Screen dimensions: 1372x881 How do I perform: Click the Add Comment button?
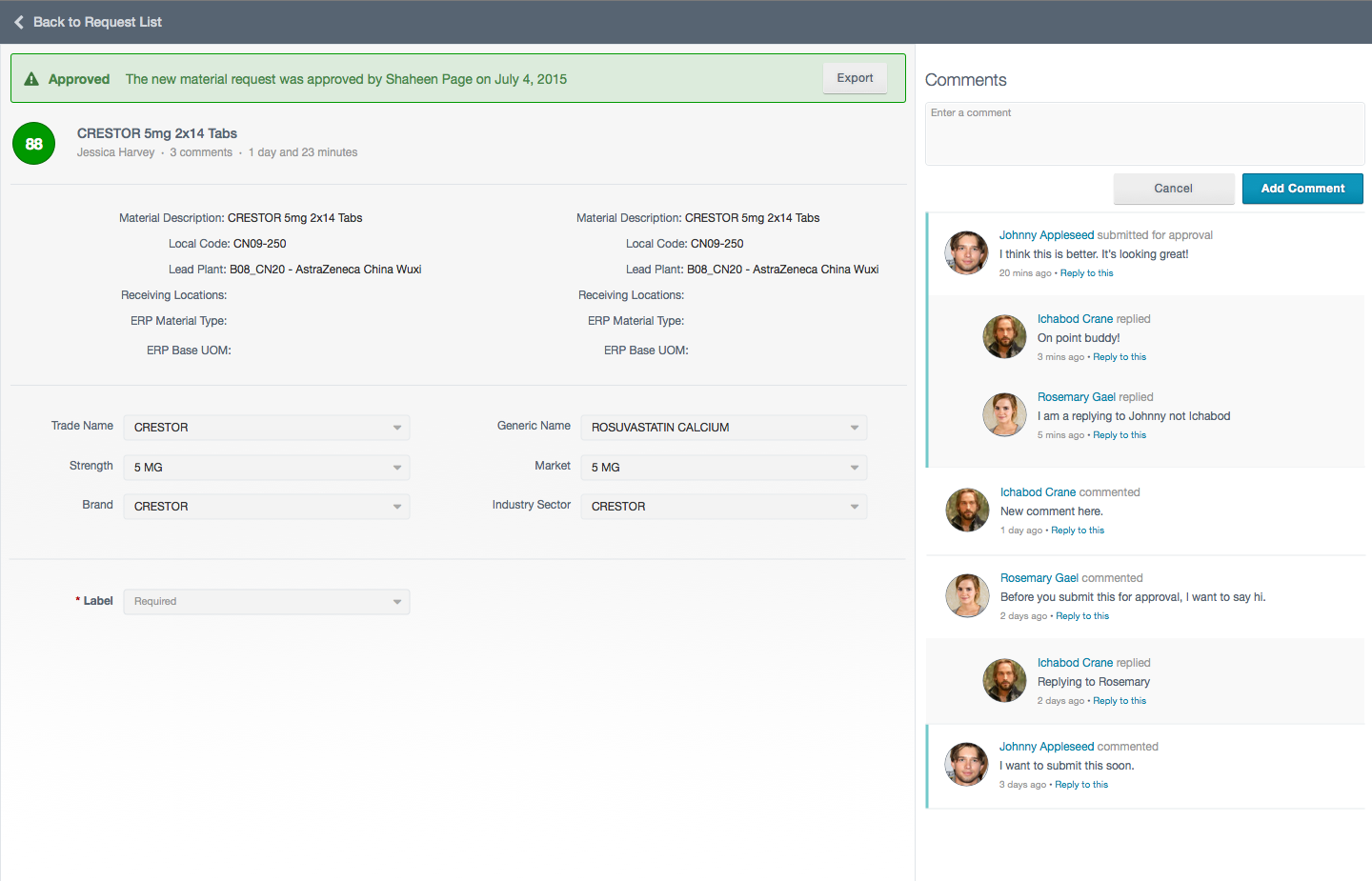(x=1302, y=189)
